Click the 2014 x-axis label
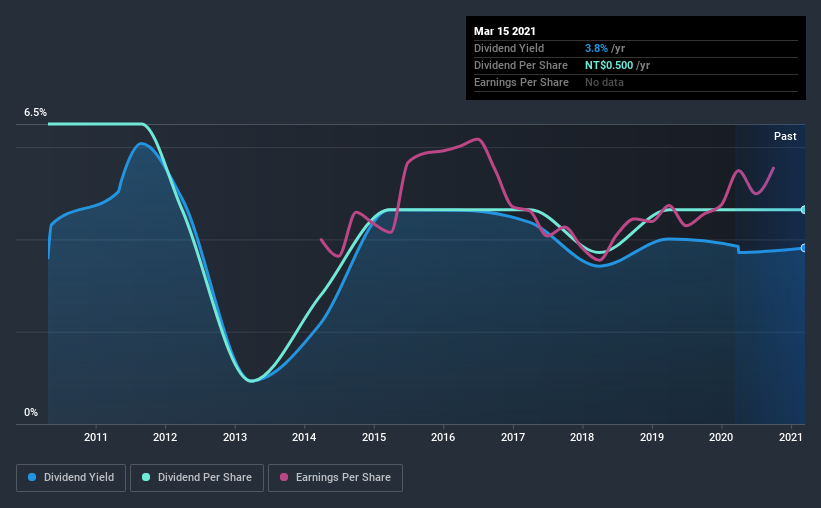 click(x=304, y=437)
